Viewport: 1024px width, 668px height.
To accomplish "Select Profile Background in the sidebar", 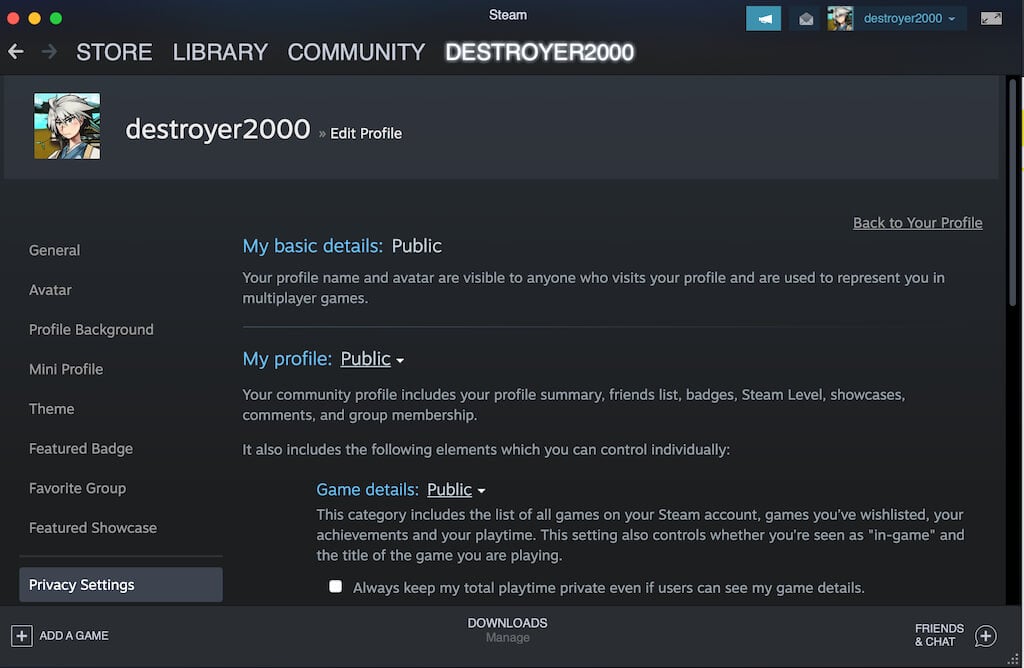I will (91, 330).
